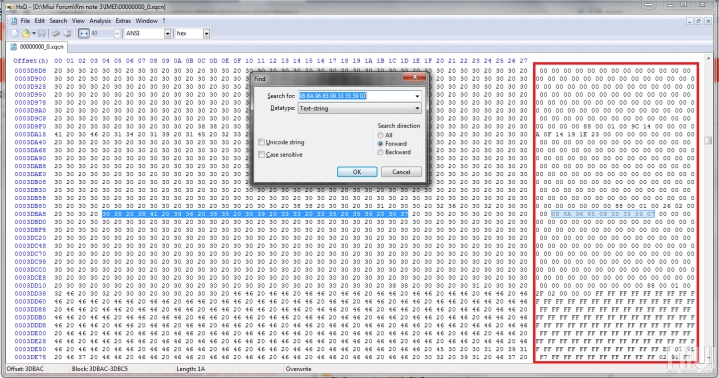
Task: Open the Datatype Text-string dropdown
Action: click(360, 108)
